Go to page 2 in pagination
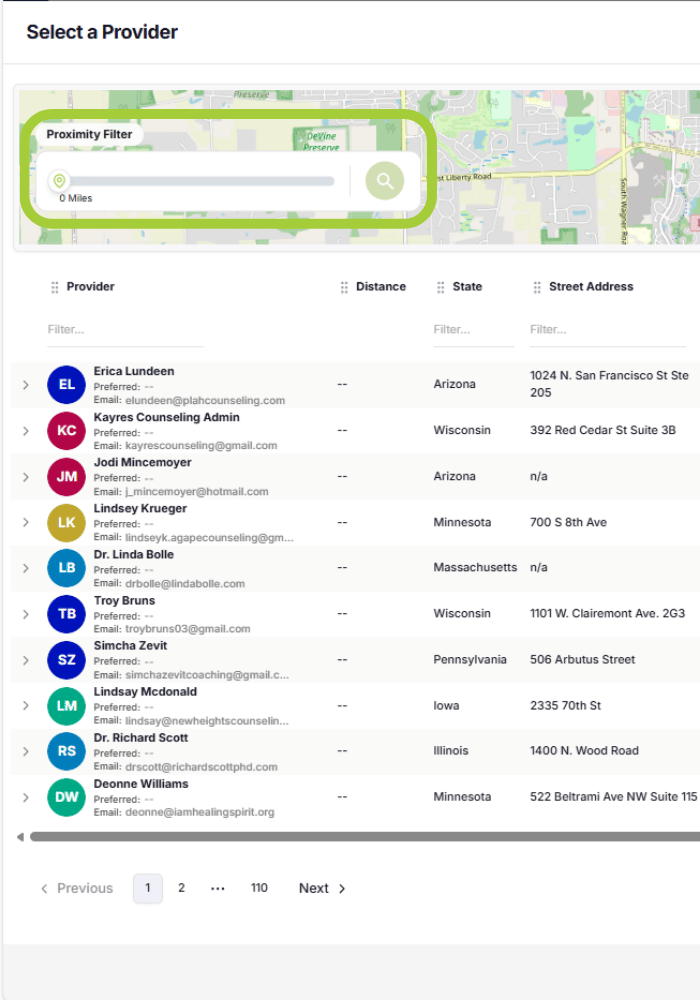This screenshot has height=1000, width=700. click(182, 888)
